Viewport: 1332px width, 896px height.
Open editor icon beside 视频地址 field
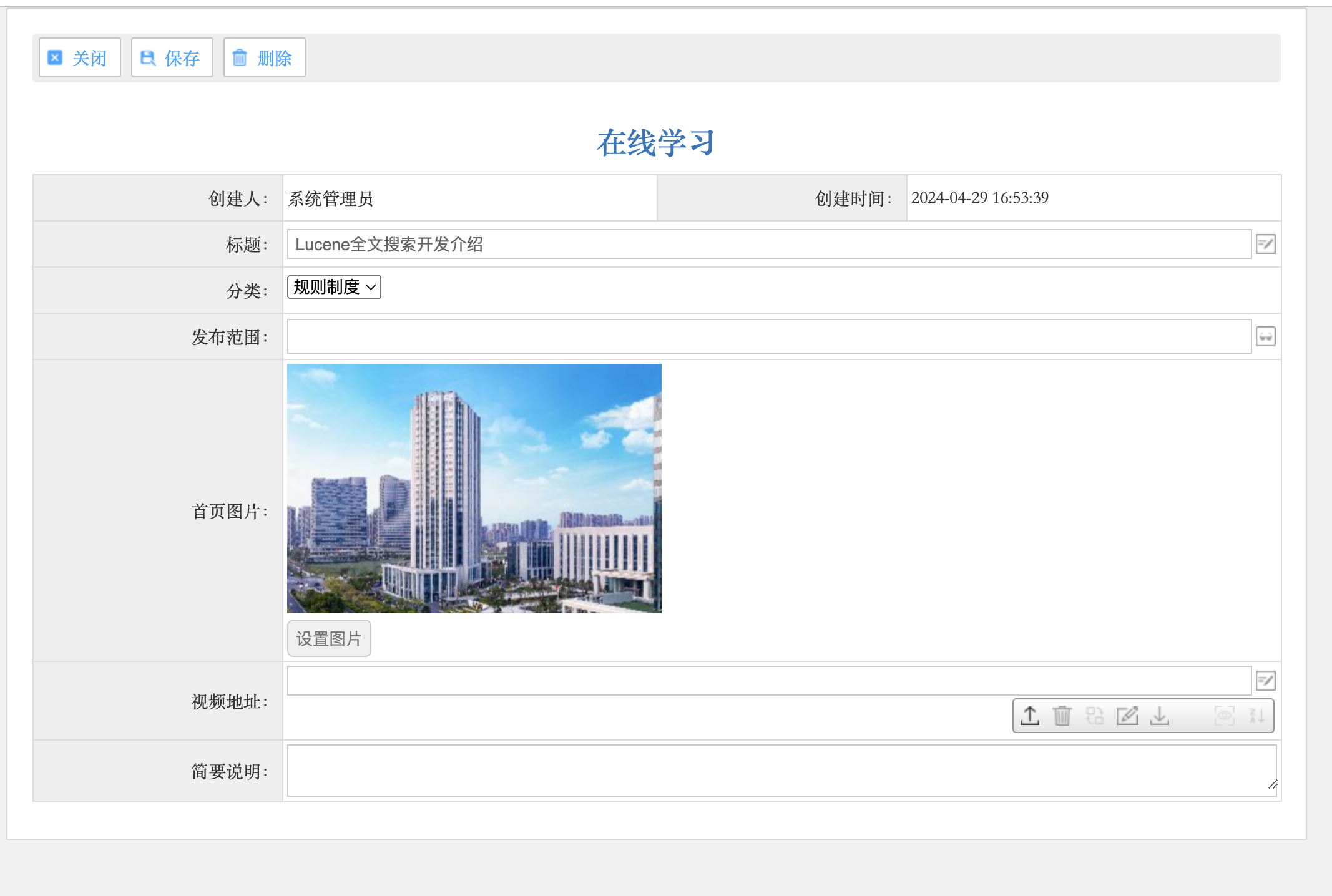pyautogui.click(x=1266, y=681)
